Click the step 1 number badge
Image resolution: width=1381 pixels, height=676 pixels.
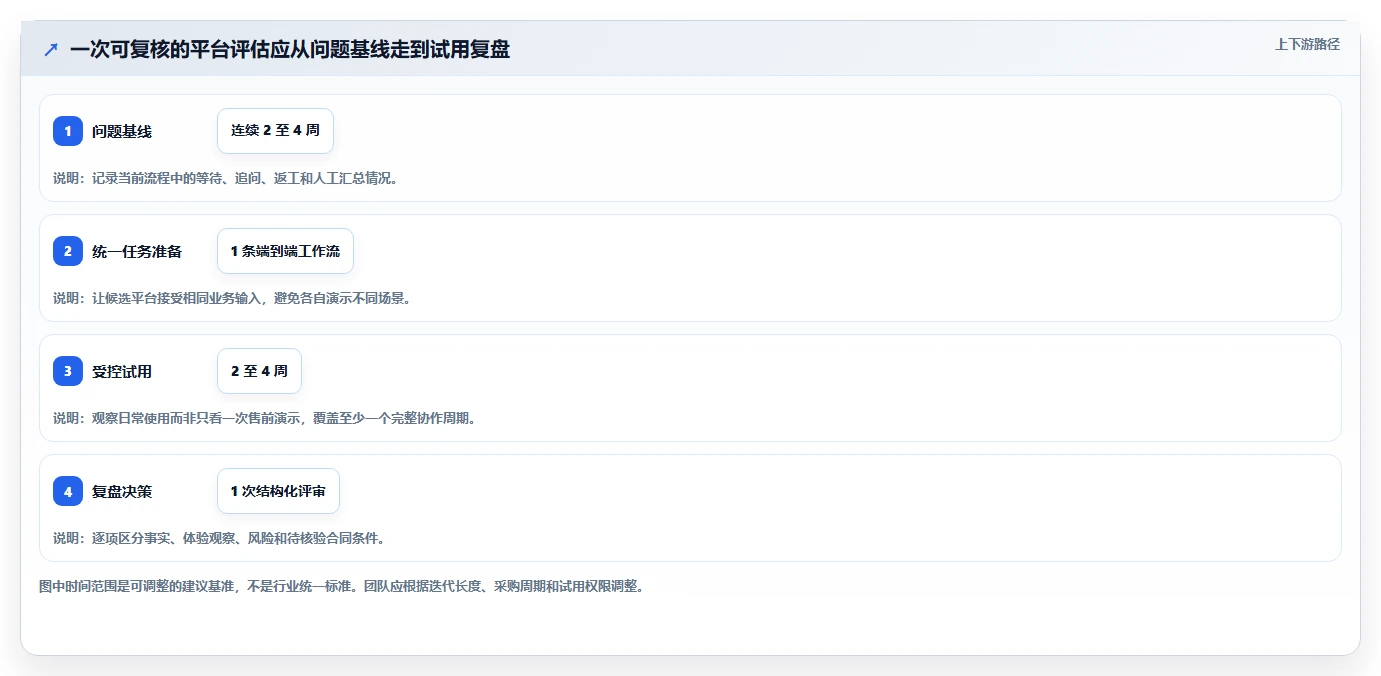click(x=68, y=131)
